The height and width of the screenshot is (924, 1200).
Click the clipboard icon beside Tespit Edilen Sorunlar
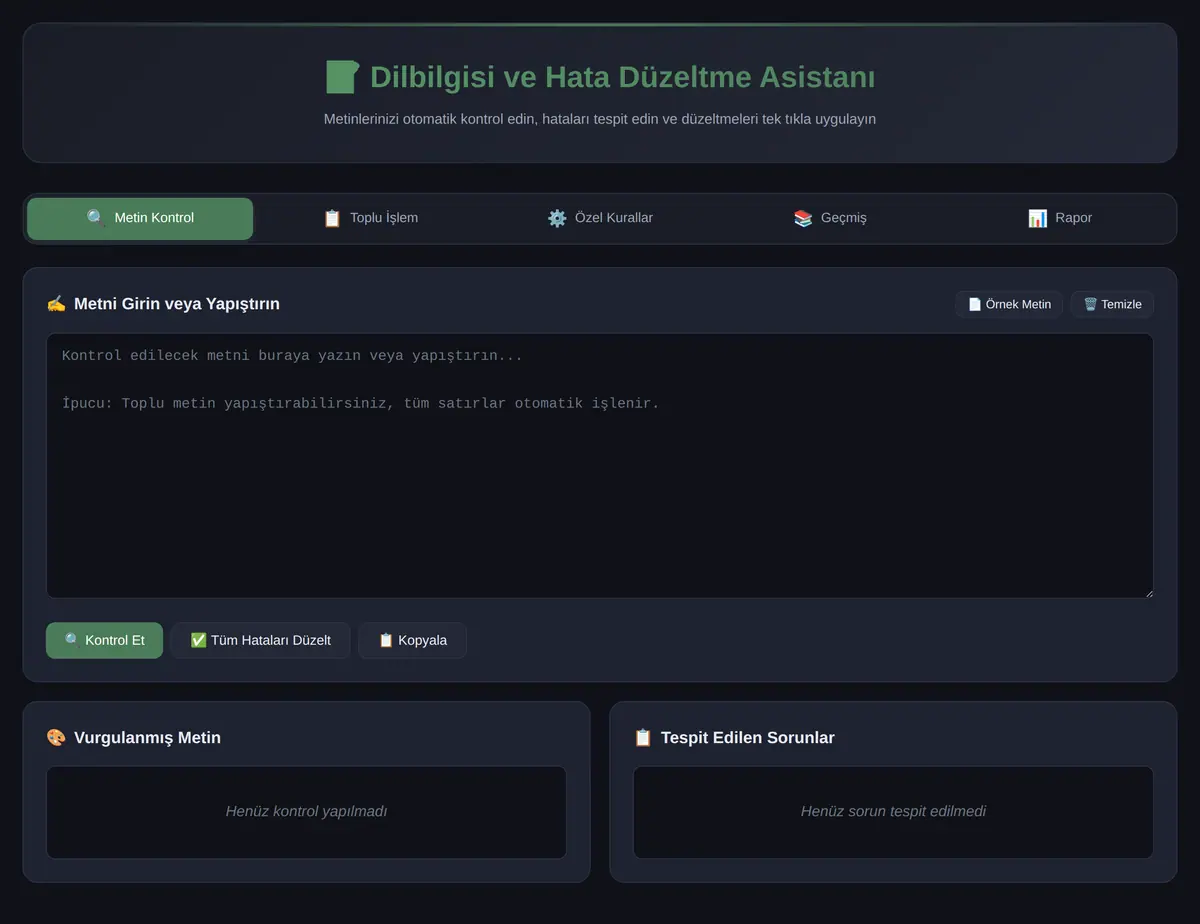coord(643,737)
